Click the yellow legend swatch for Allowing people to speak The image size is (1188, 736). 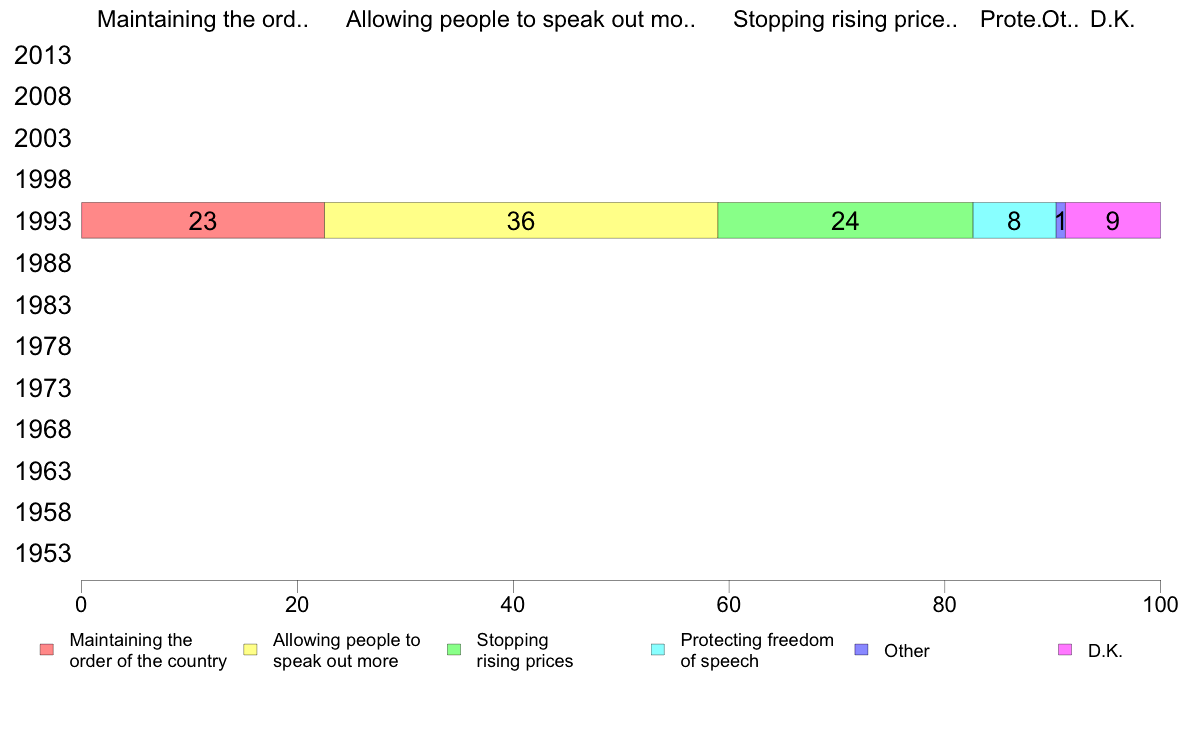point(250,650)
